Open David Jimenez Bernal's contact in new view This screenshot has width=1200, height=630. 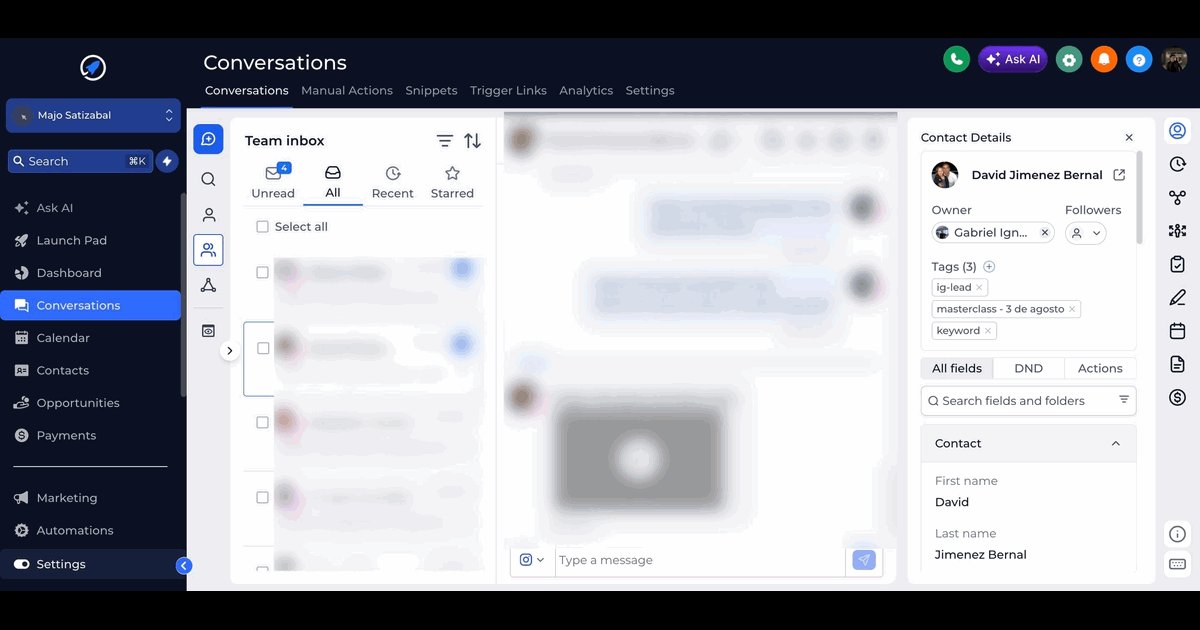click(x=1119, y=175)
